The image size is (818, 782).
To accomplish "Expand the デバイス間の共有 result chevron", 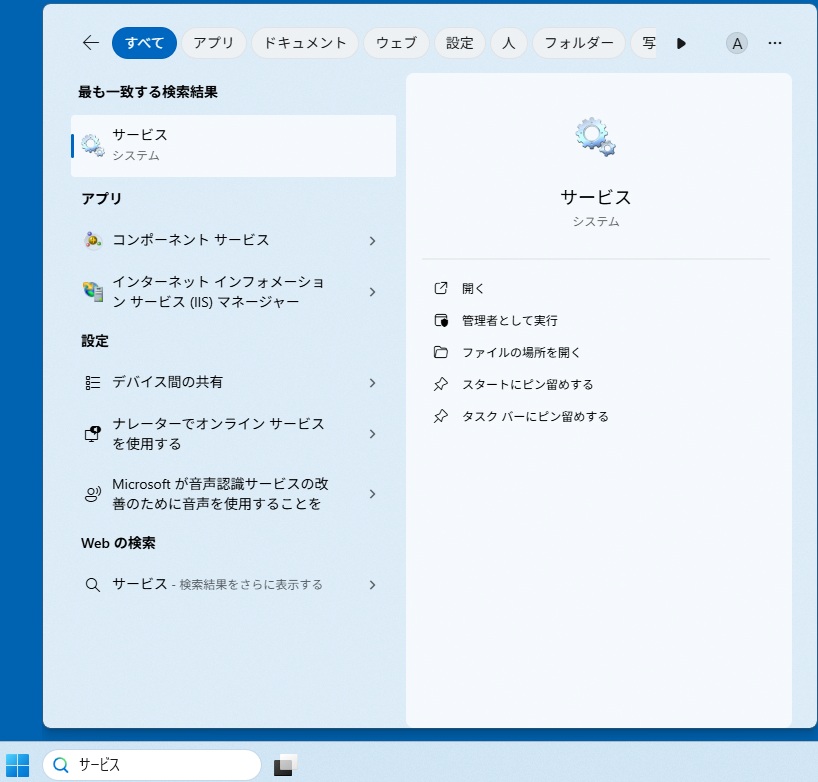I will click(372, 383).
